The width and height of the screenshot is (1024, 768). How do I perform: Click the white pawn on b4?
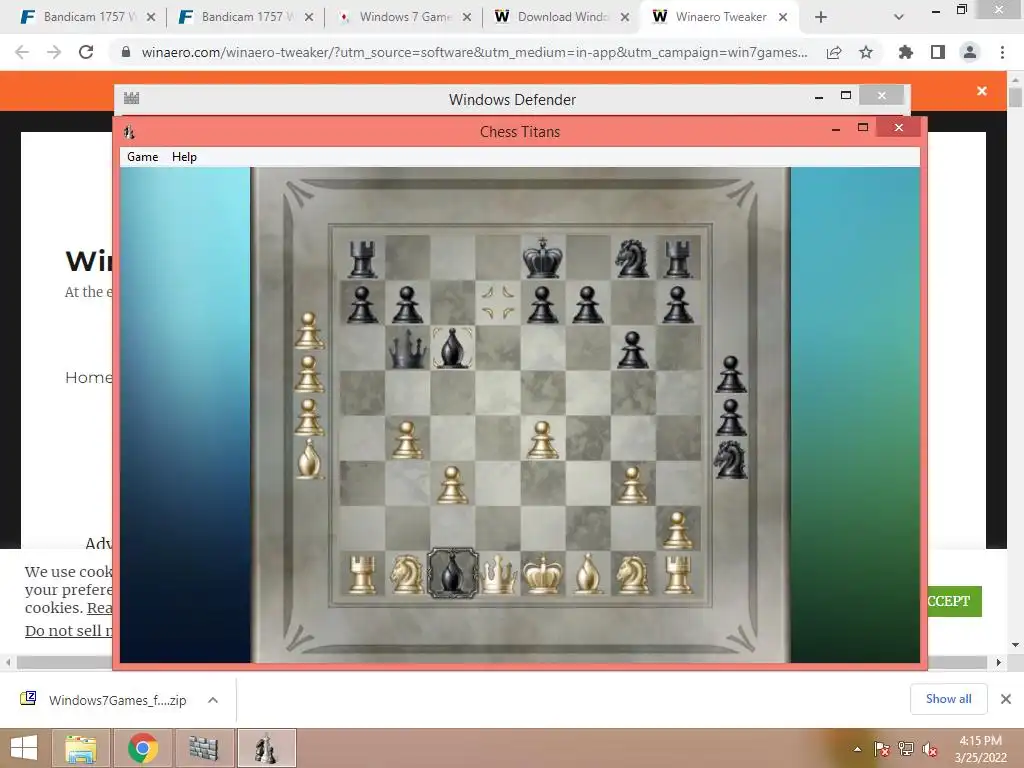[408, 440]
